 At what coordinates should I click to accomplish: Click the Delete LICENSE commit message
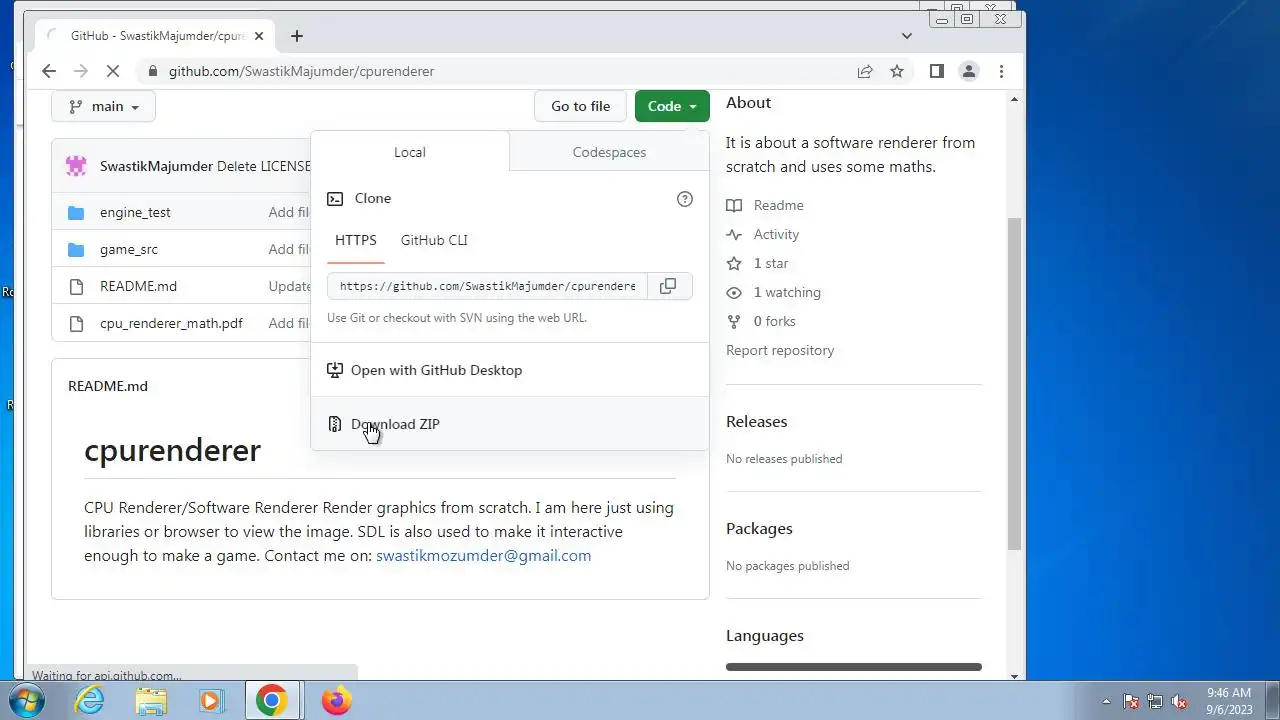pyautogui.click(x=264, y=166)
